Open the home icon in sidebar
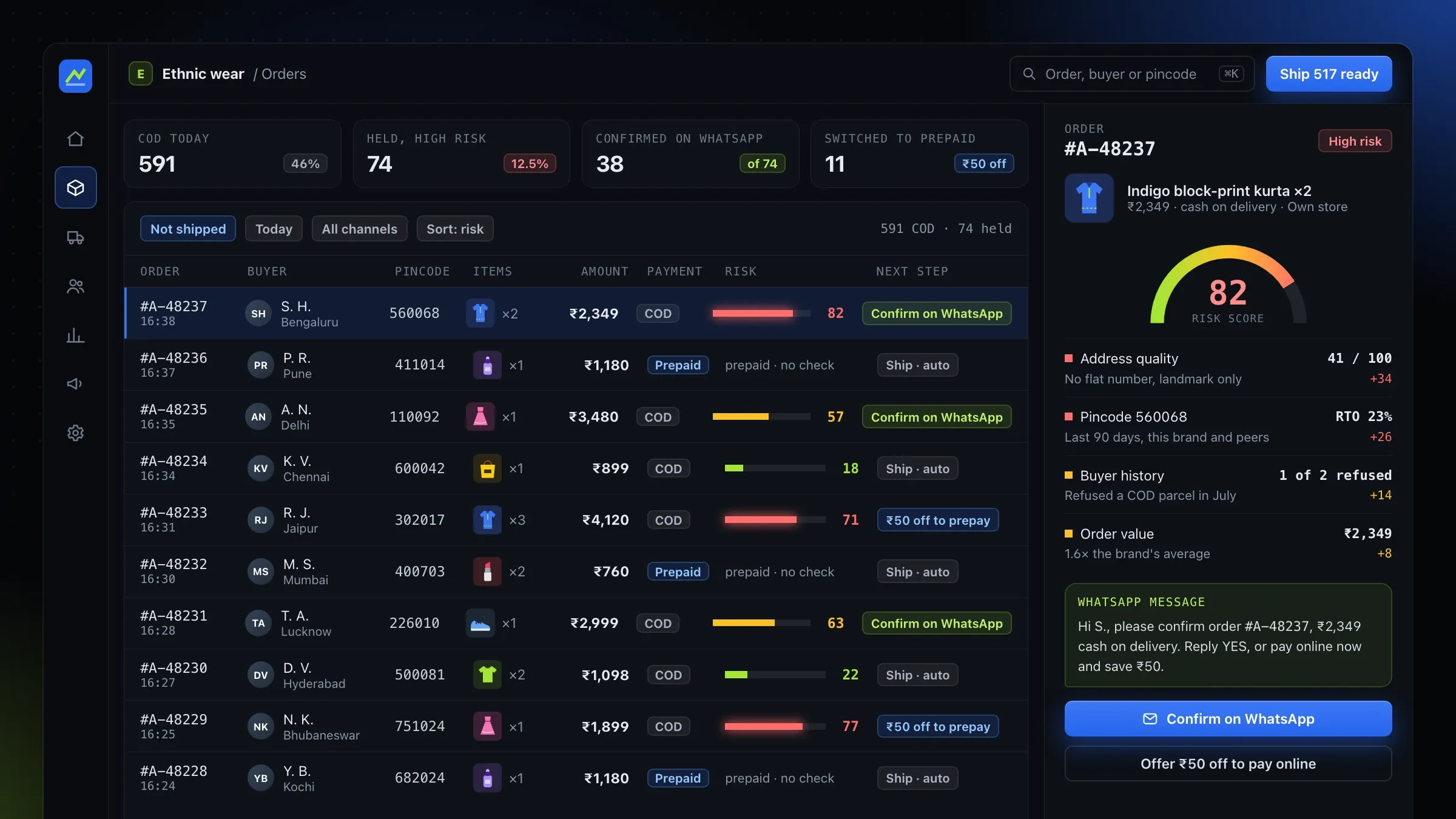 coord(75,139)
